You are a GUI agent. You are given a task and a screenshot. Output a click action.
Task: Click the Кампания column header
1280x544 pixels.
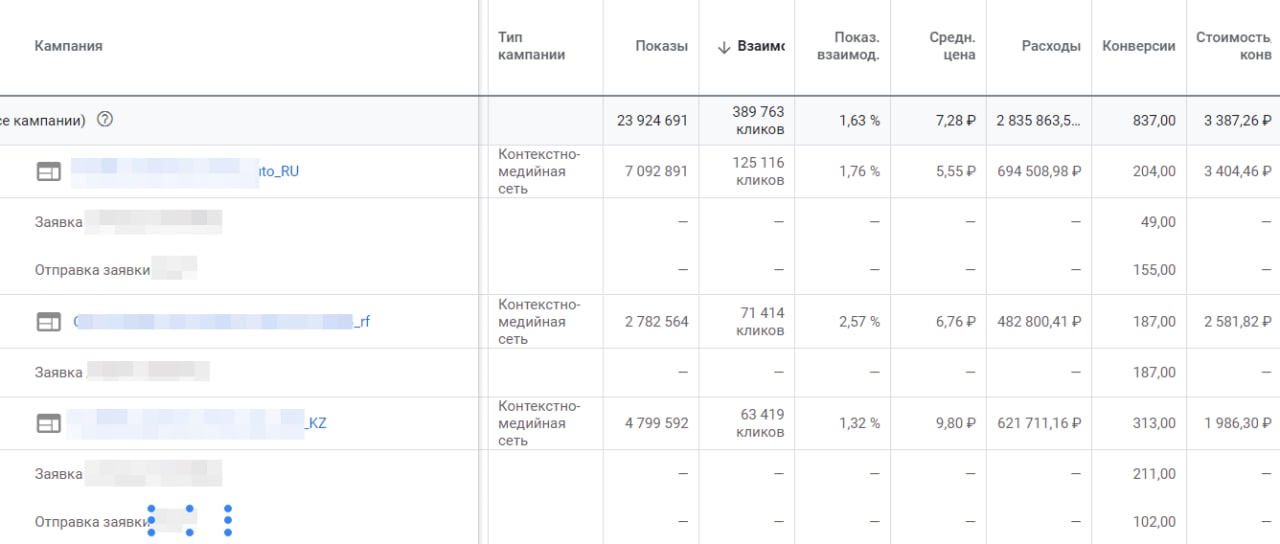click(x=68, y=46)
